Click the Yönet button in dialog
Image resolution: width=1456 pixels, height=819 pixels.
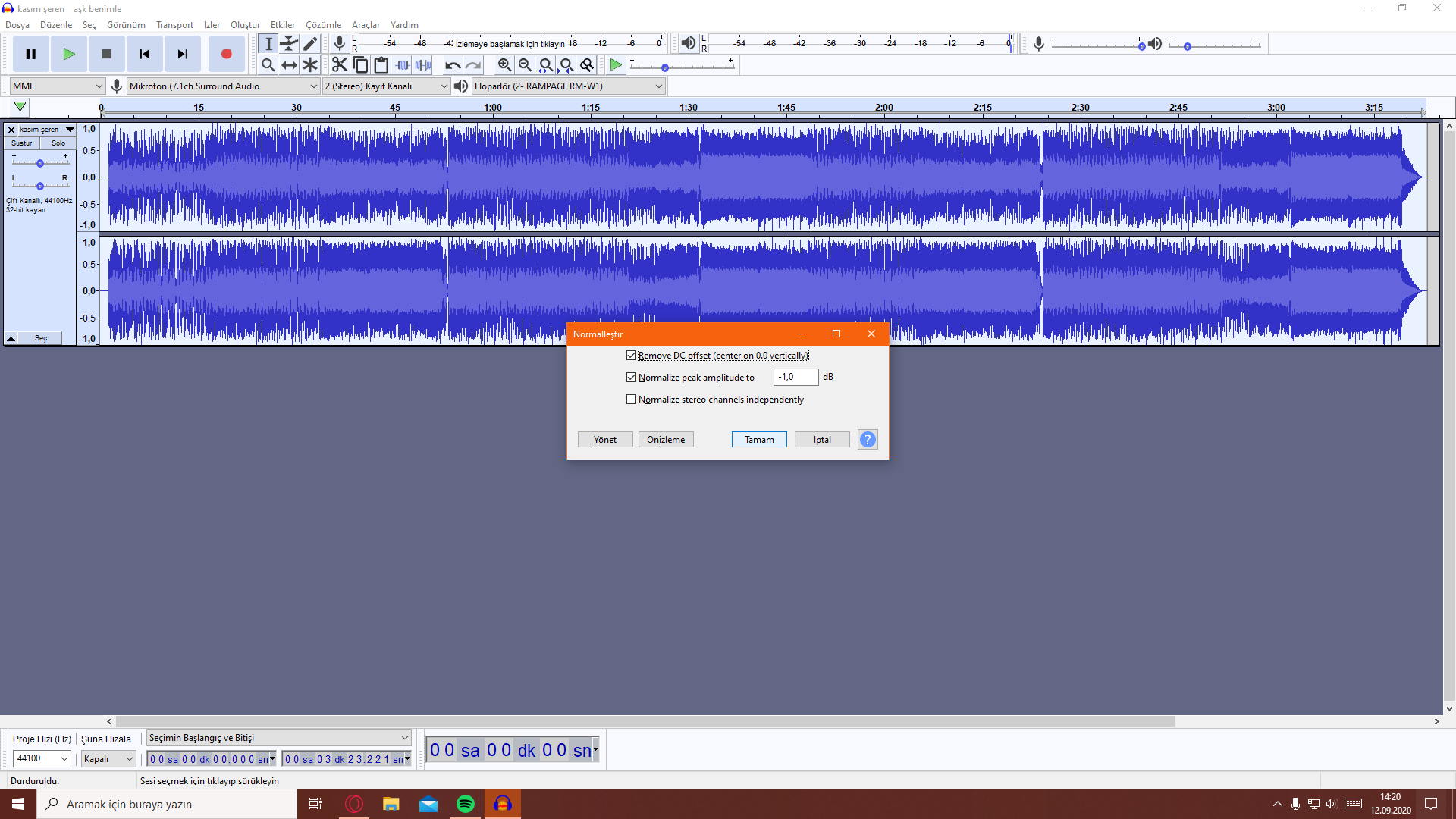point(605,440)
